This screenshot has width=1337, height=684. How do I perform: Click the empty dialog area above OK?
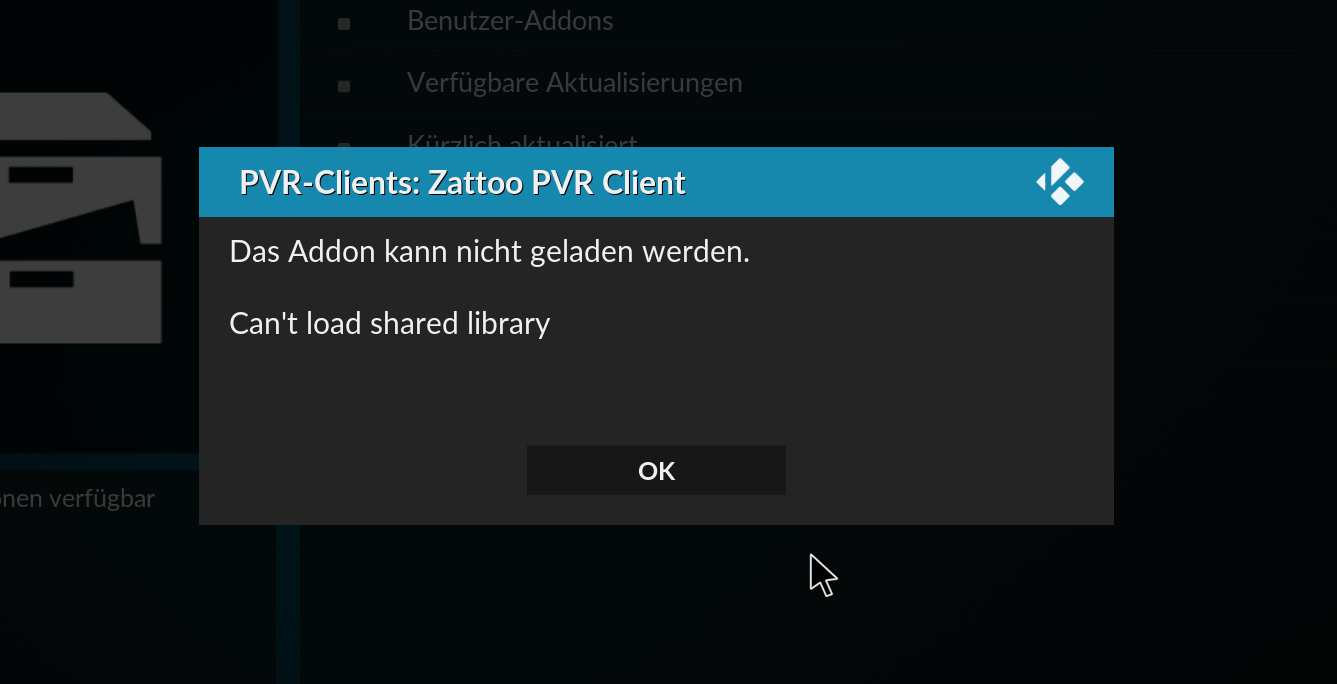coord(656,390)
